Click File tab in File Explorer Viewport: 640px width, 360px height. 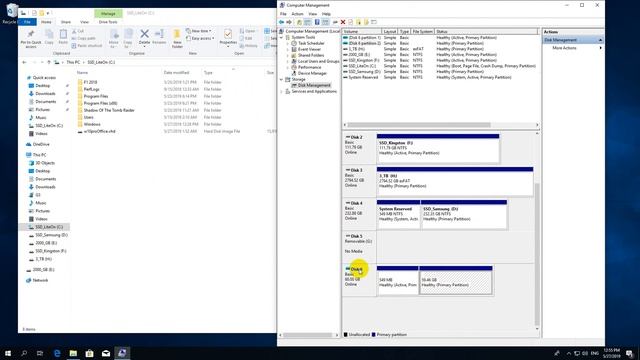click(27, 22)
